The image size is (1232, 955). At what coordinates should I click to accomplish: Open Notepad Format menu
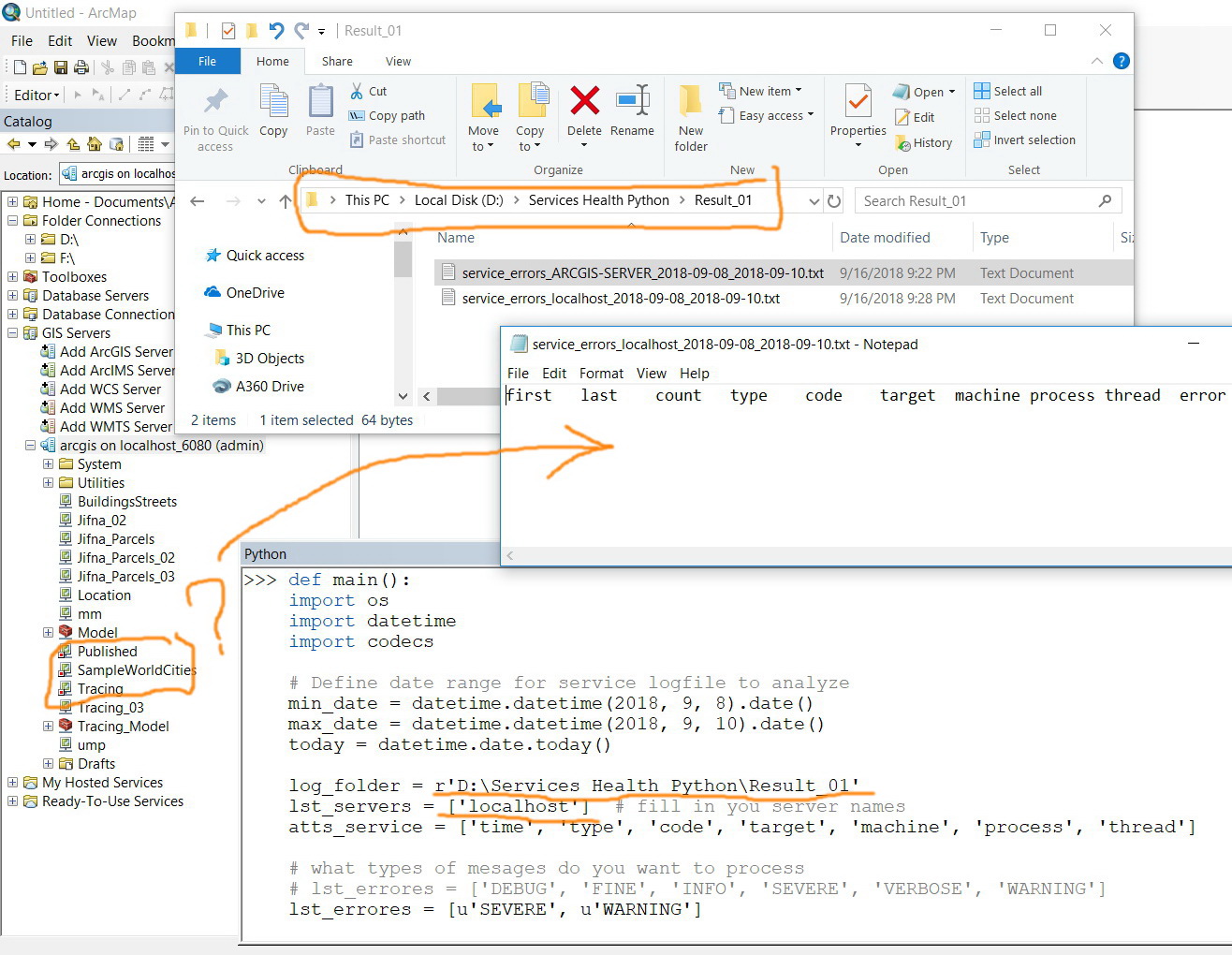click(601, 373)
